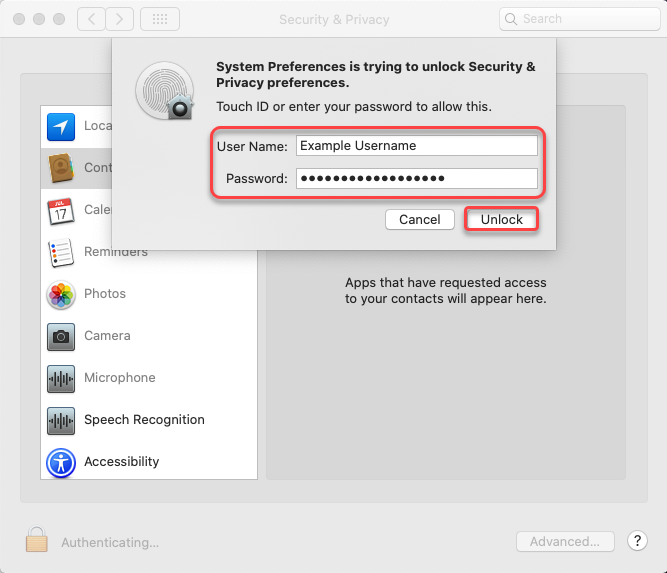Click the User Name text field
This screenshot has height=573, width=667.
tap(416, 146)
